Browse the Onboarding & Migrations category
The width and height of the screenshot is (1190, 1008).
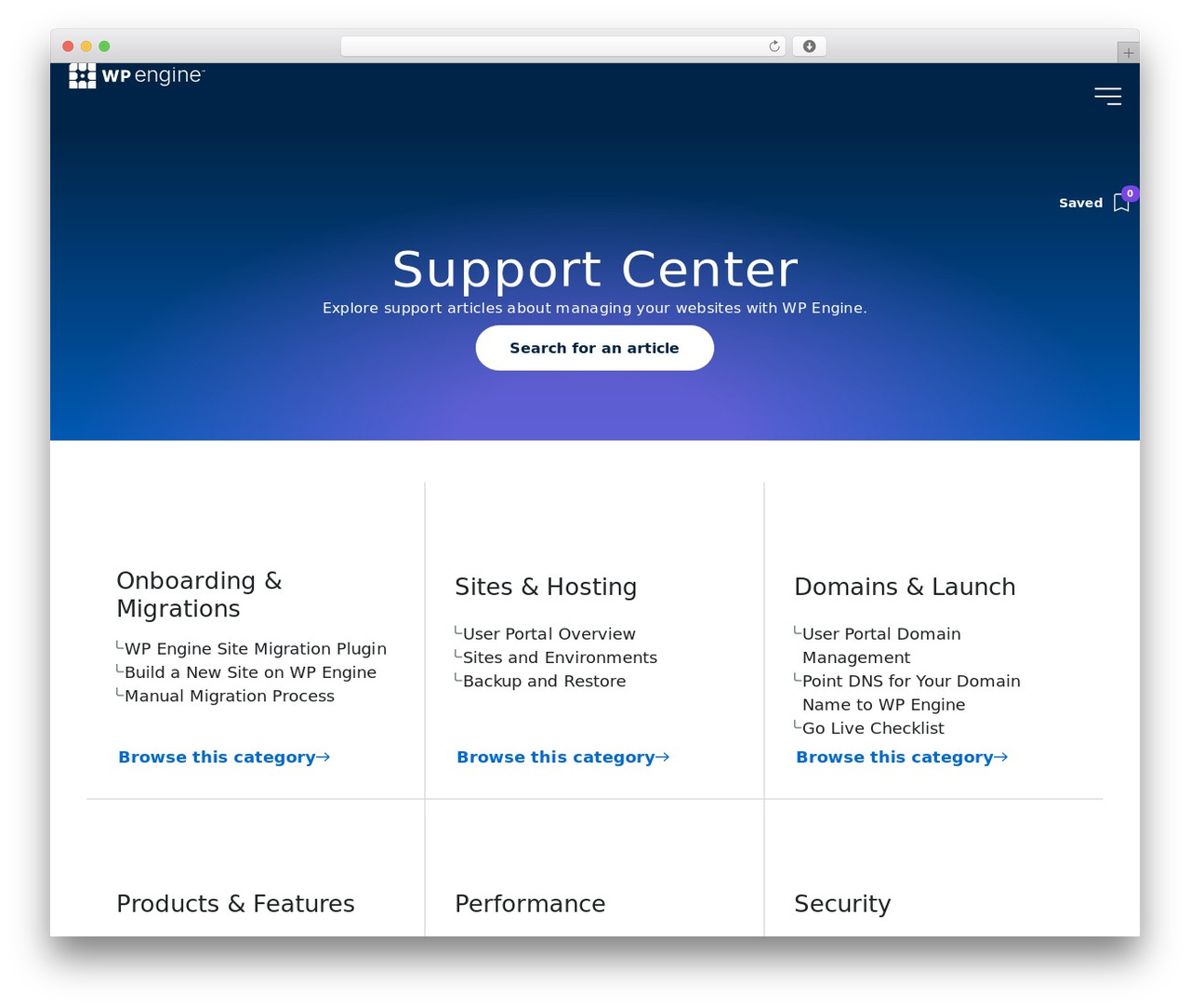coord(224,757)
